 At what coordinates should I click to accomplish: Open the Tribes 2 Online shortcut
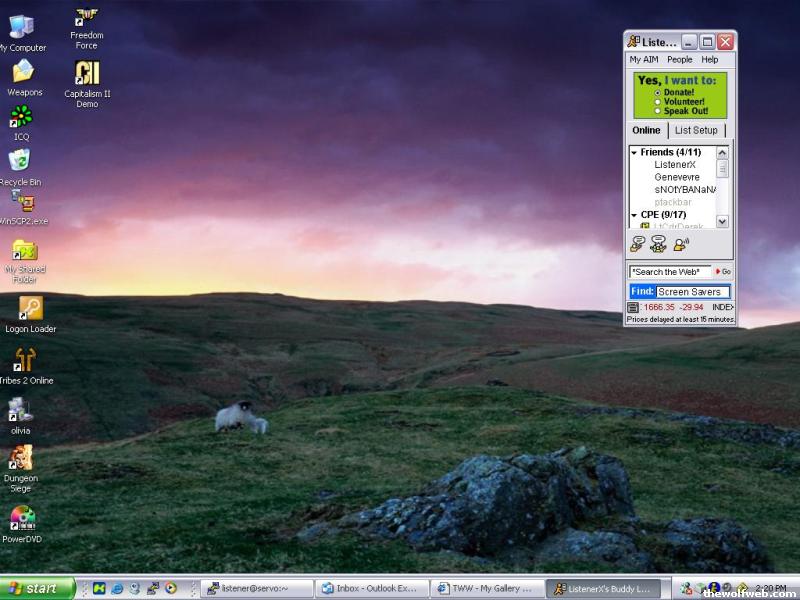(24, 361)
